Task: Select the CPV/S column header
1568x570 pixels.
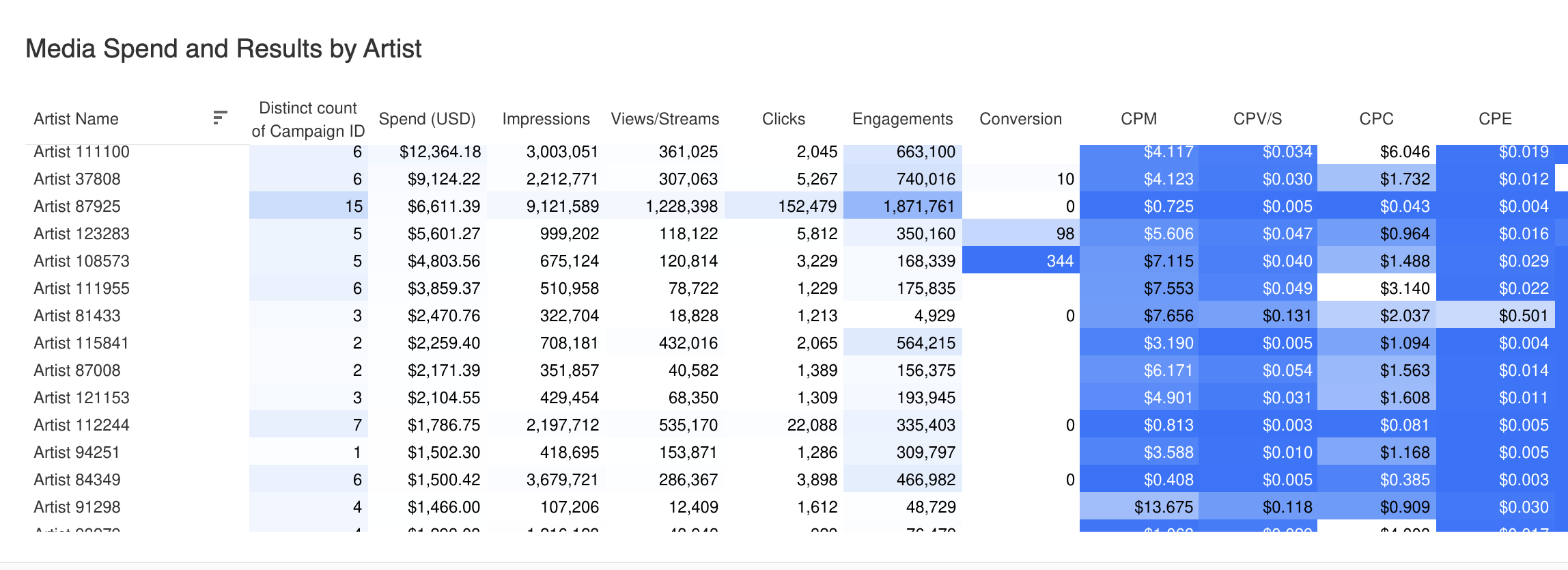Action: pyautogui.click(x=1257, y=119)
